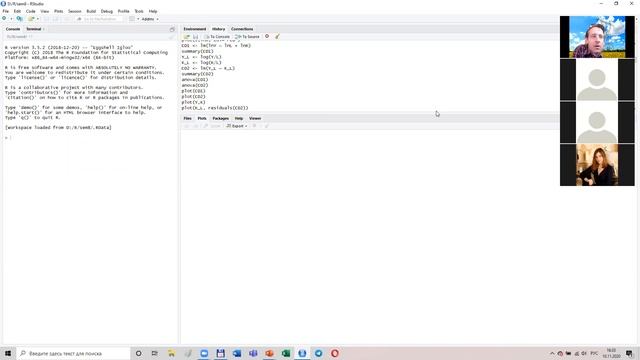
Task: Select plot(K_L, residuals(CO2)) history entry
Action: coord(215,108)
